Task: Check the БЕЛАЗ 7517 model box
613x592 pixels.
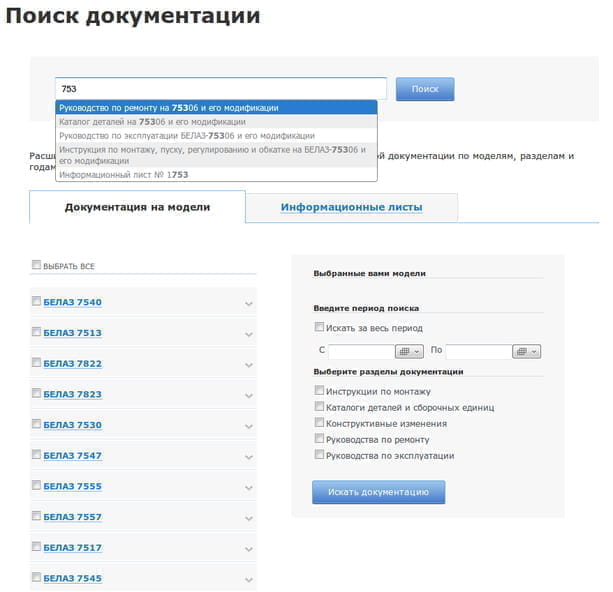Action: click(x=36, y=546)
